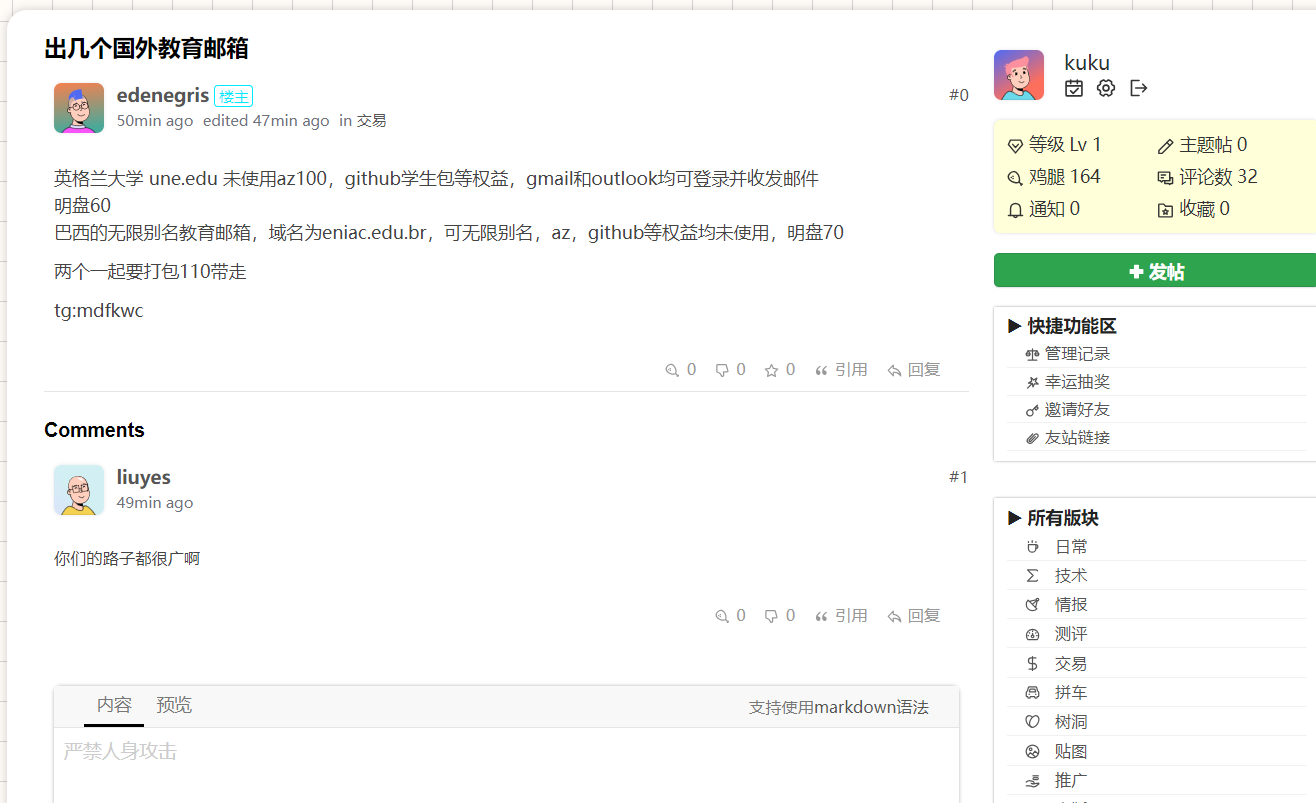Open edenegris username link
Screen dimensions: 1316x803
(163, 95)
